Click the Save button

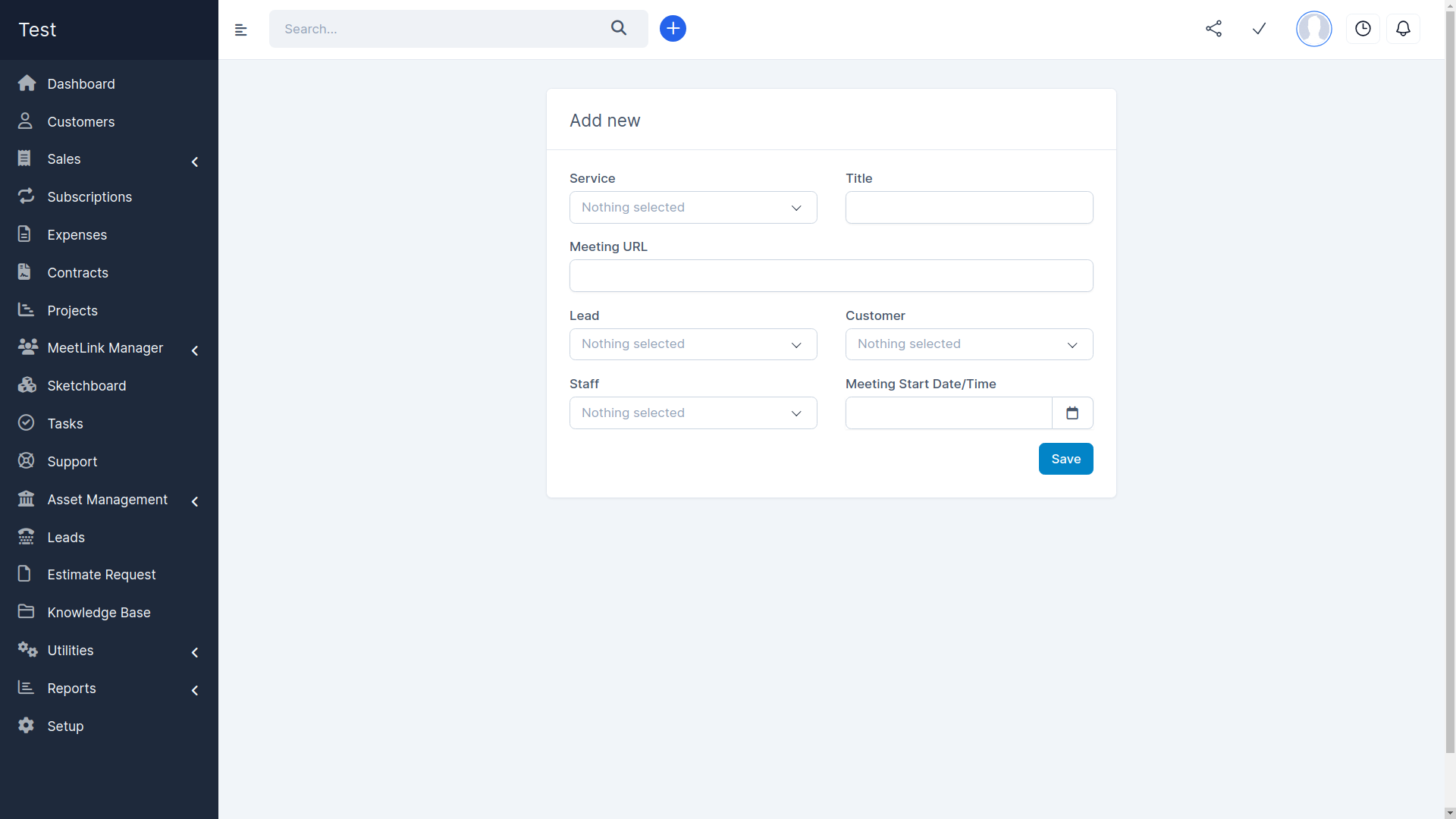point(1065,459)
